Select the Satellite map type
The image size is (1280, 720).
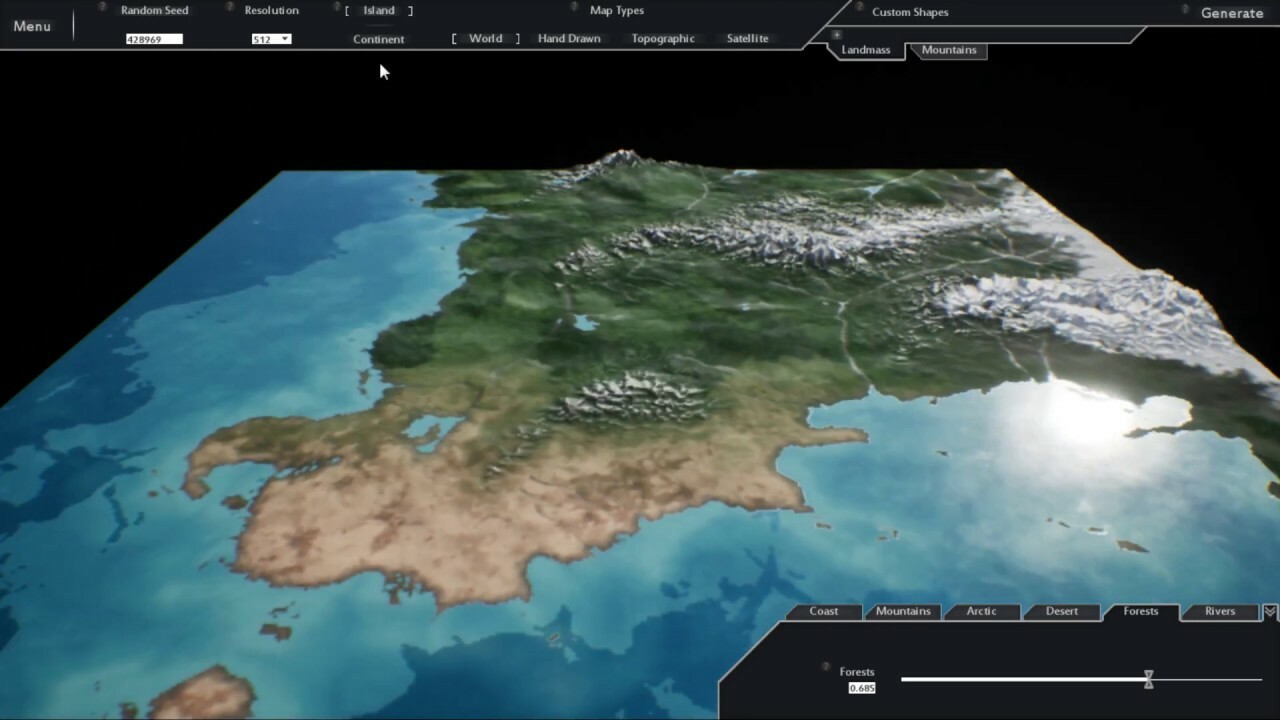tap(747, 38)
